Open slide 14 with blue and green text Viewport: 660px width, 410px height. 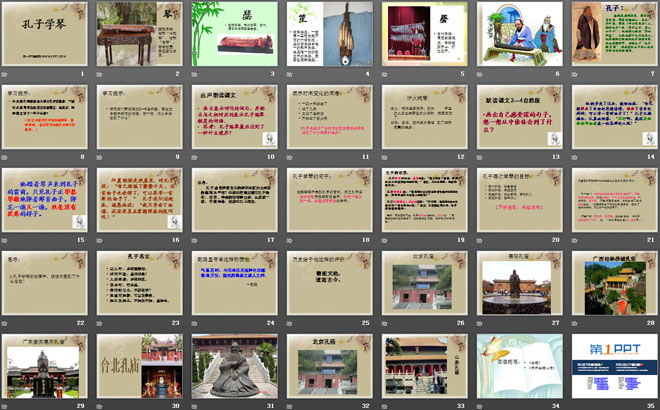tap(615, 117)
